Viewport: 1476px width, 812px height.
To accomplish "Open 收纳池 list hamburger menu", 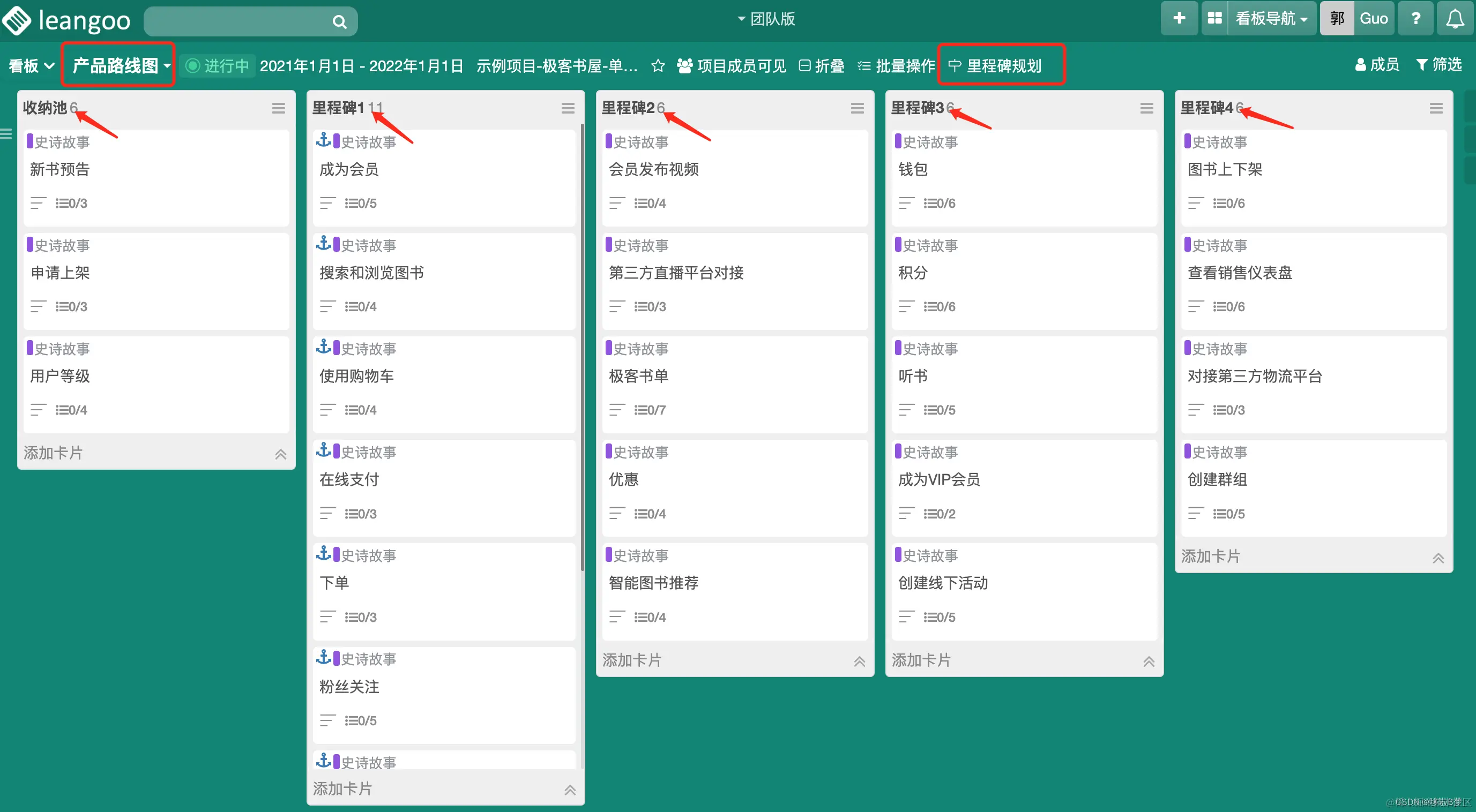I will (279, 108).
